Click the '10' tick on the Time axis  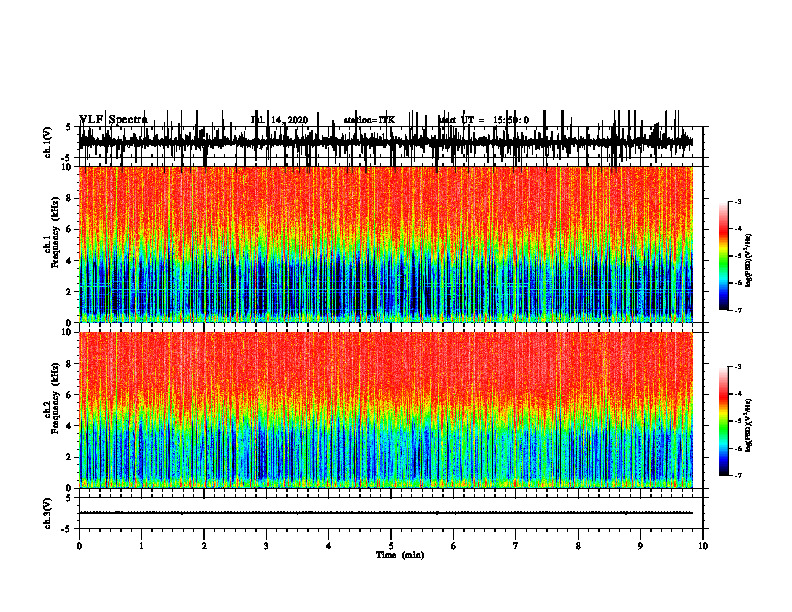coord(703,546)
